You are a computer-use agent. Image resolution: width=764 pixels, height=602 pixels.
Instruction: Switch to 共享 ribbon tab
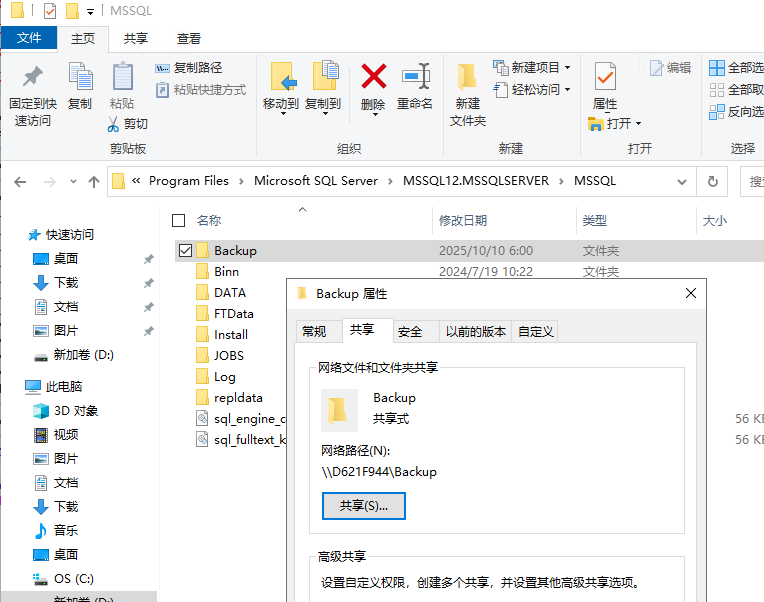coord(135,38)
